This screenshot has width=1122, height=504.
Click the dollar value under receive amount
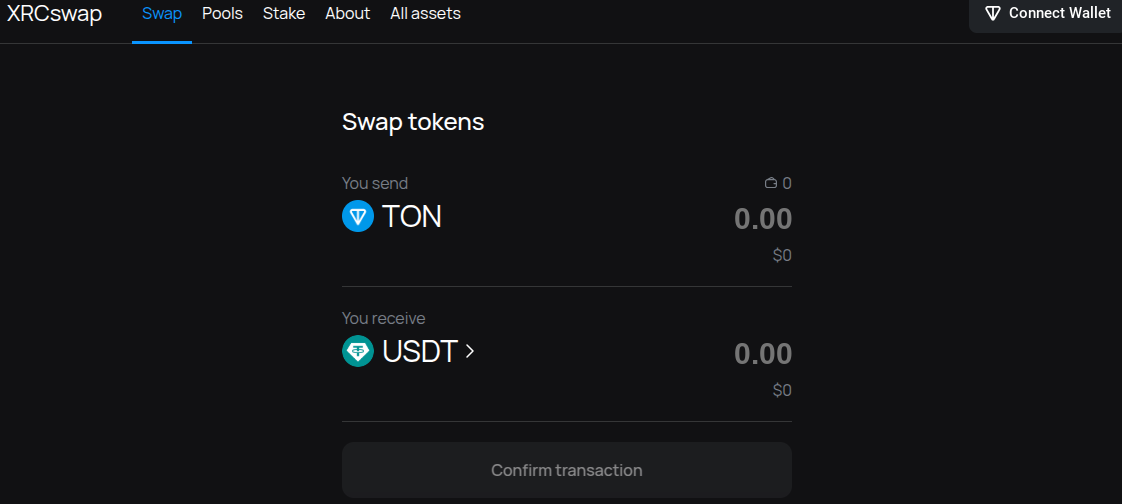(x=782, y=390)
